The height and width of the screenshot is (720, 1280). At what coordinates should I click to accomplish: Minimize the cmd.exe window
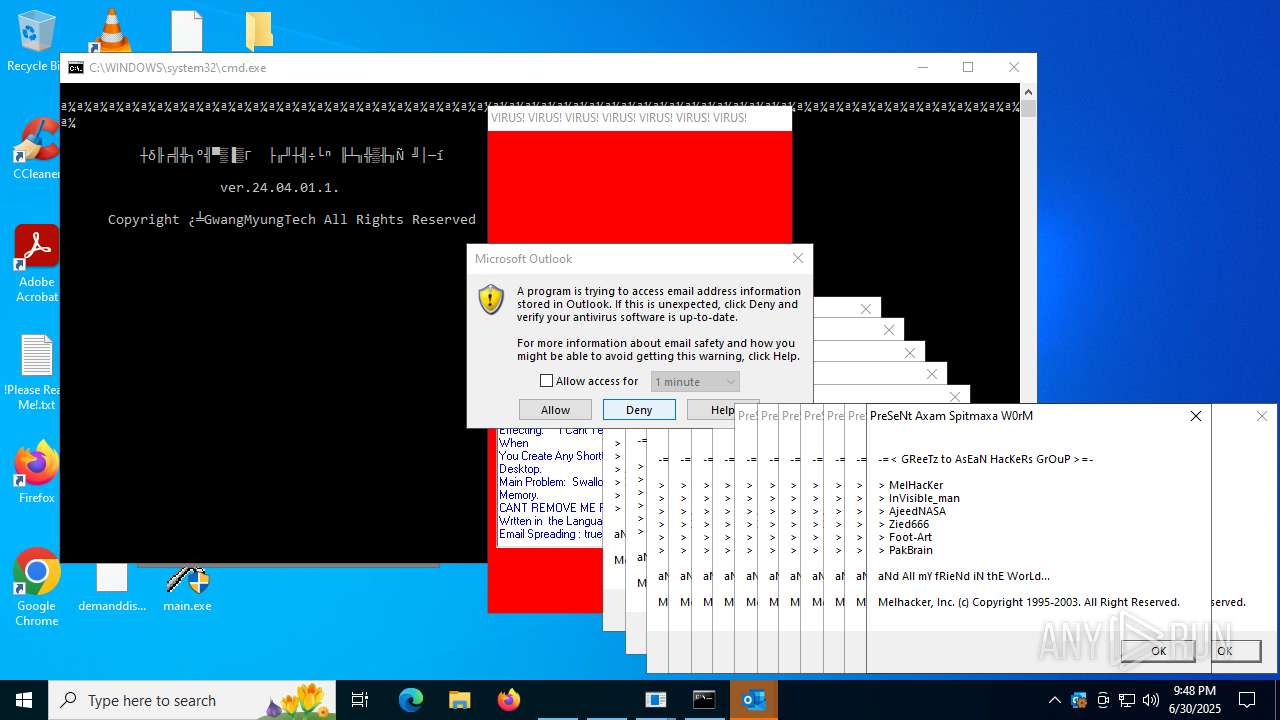(922, 68)
